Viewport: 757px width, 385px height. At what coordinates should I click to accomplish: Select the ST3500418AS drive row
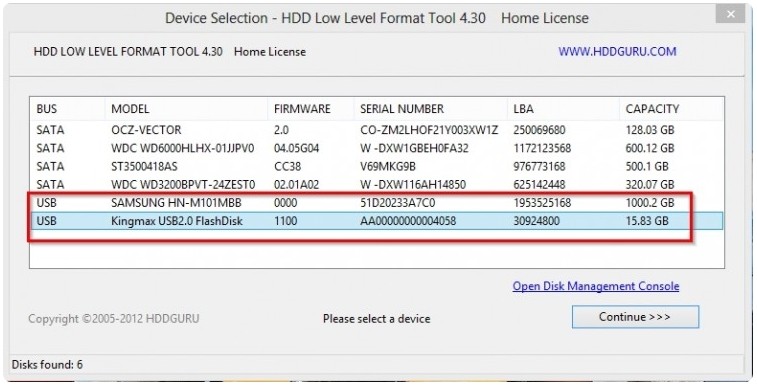pyautogui.click(x=377, y=167)
